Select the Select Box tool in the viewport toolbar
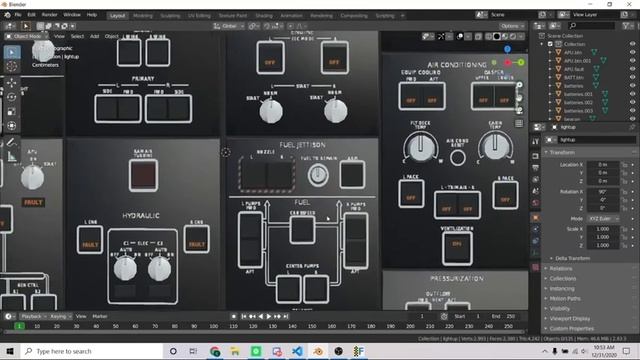Image resolution: width=640 pixels, height=360 pixels. pos(11,52)
